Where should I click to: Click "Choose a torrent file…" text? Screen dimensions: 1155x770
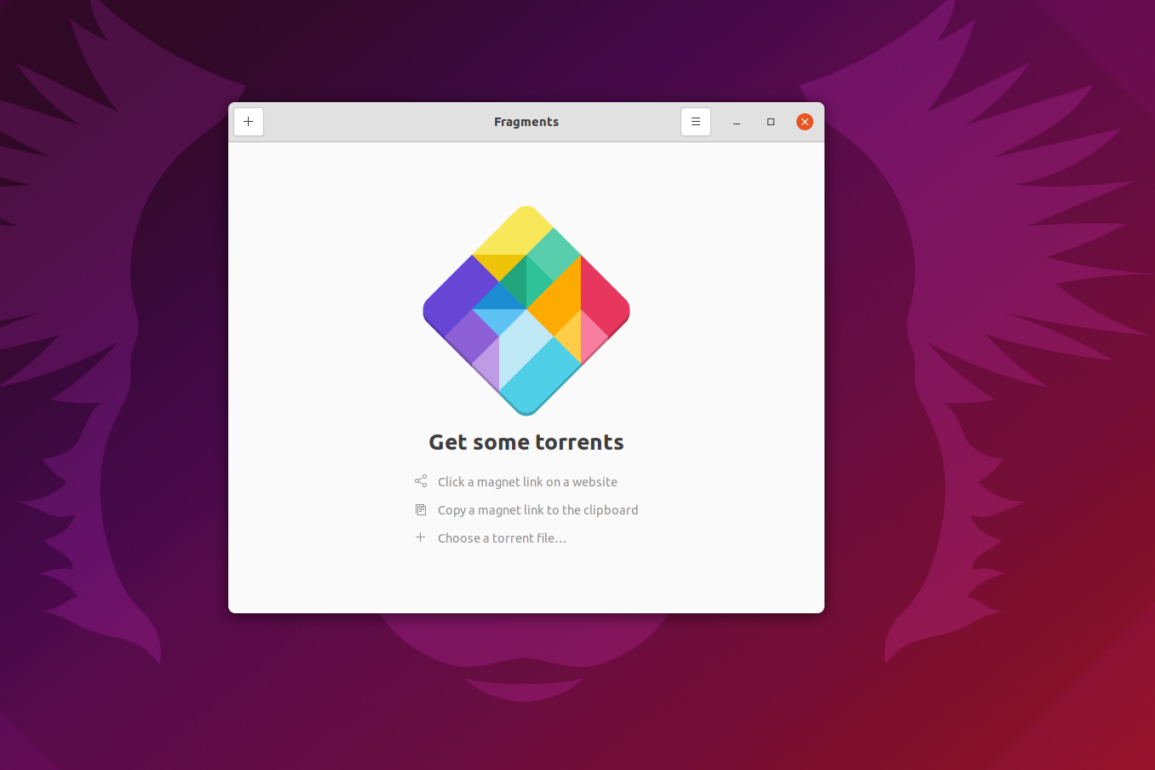pos(502,538)
